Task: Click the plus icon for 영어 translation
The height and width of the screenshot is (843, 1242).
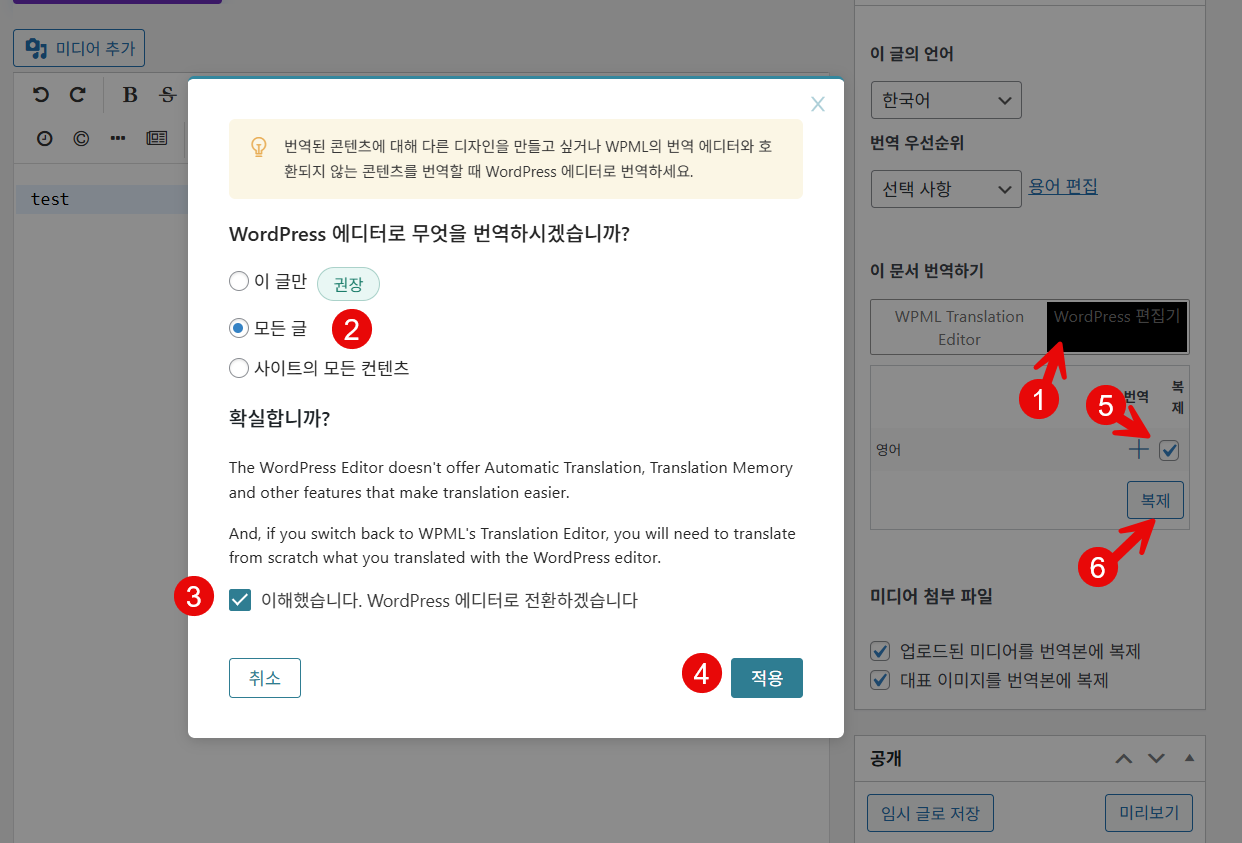Action: pos(1138,450)
